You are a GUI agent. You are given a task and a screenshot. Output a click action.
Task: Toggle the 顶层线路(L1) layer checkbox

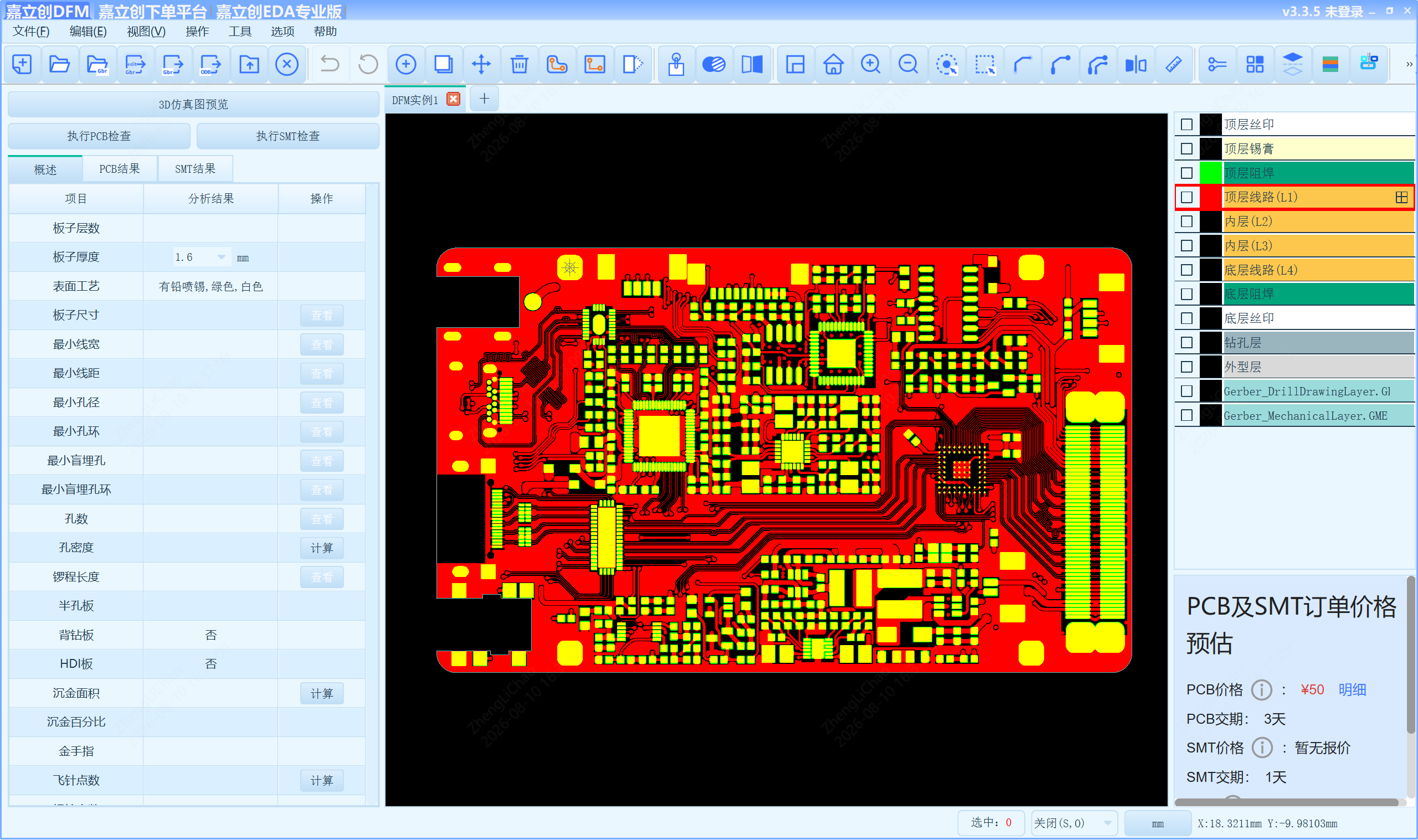click(x=1187, y=197)
